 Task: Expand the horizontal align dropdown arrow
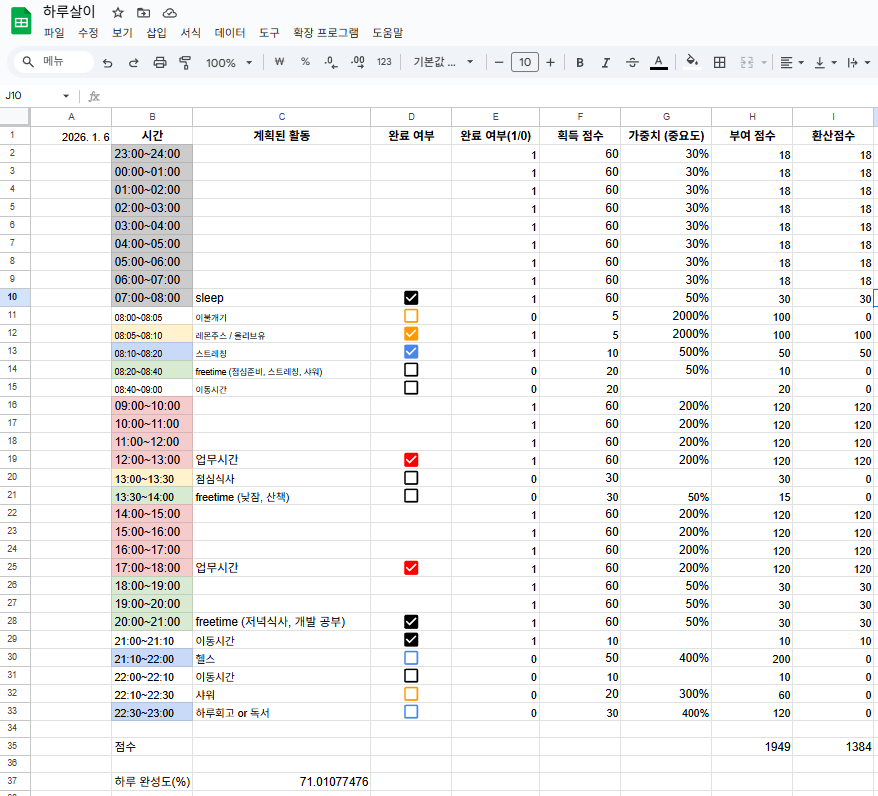pos(801,63)
